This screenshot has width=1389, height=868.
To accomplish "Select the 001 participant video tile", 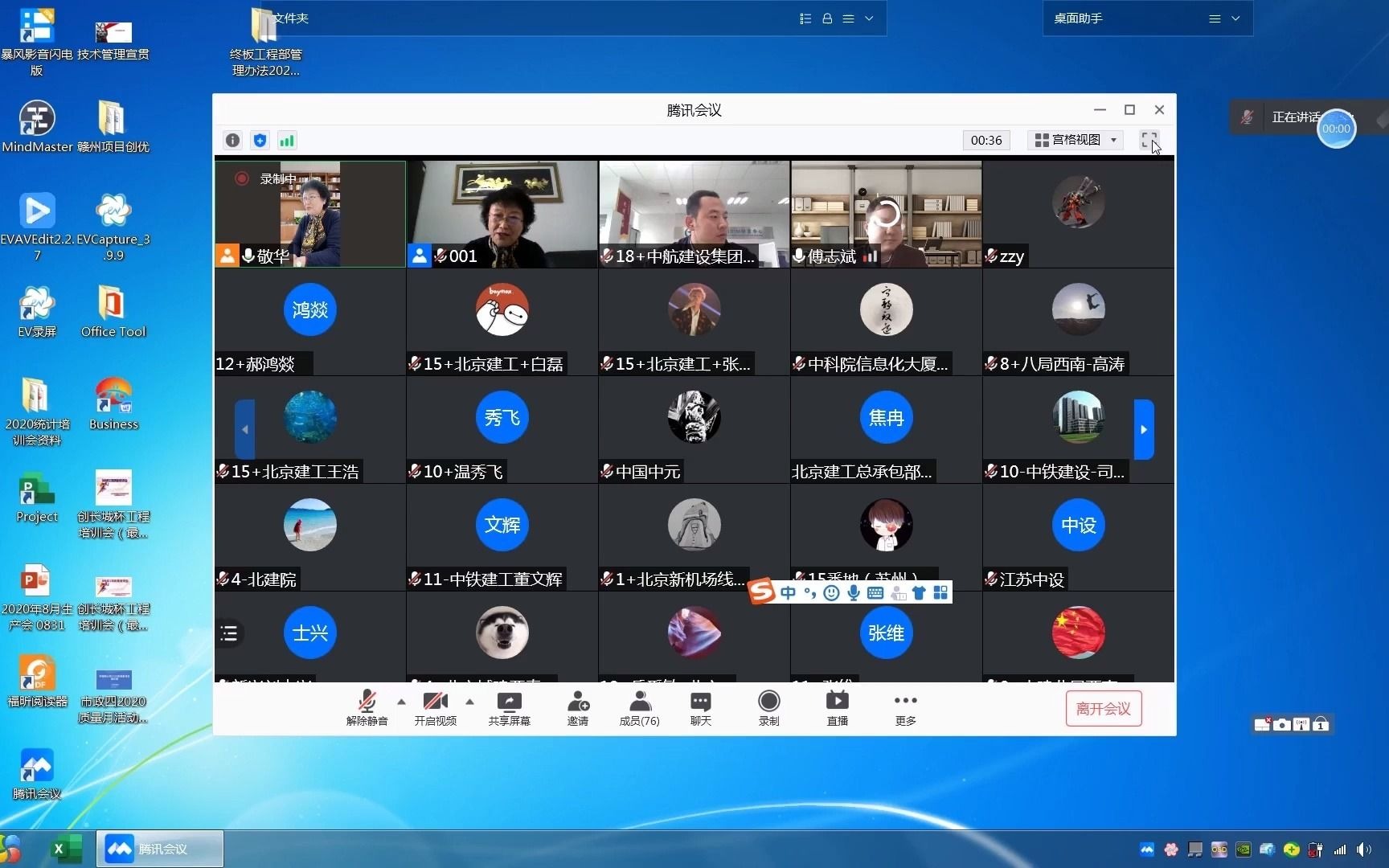I will tap(502, 214).
